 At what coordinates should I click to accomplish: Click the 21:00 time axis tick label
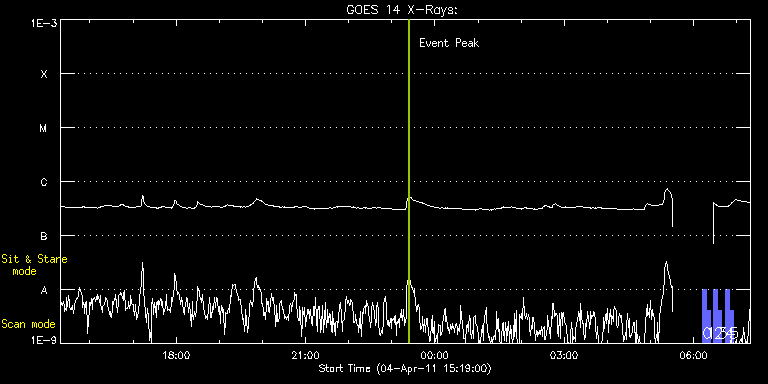pos(305,354)
